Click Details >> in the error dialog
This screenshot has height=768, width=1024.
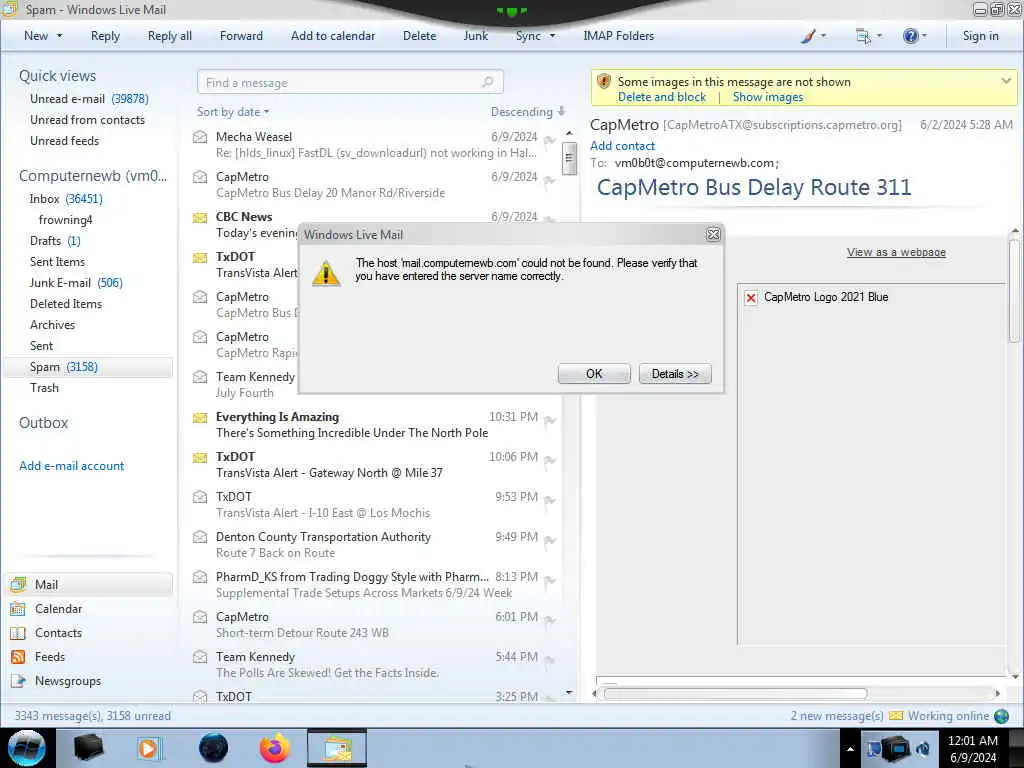coord(675,374)
